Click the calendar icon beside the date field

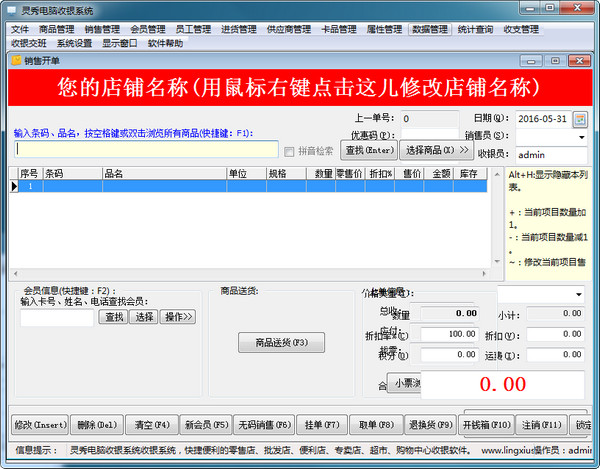click(x=578, y=119)
